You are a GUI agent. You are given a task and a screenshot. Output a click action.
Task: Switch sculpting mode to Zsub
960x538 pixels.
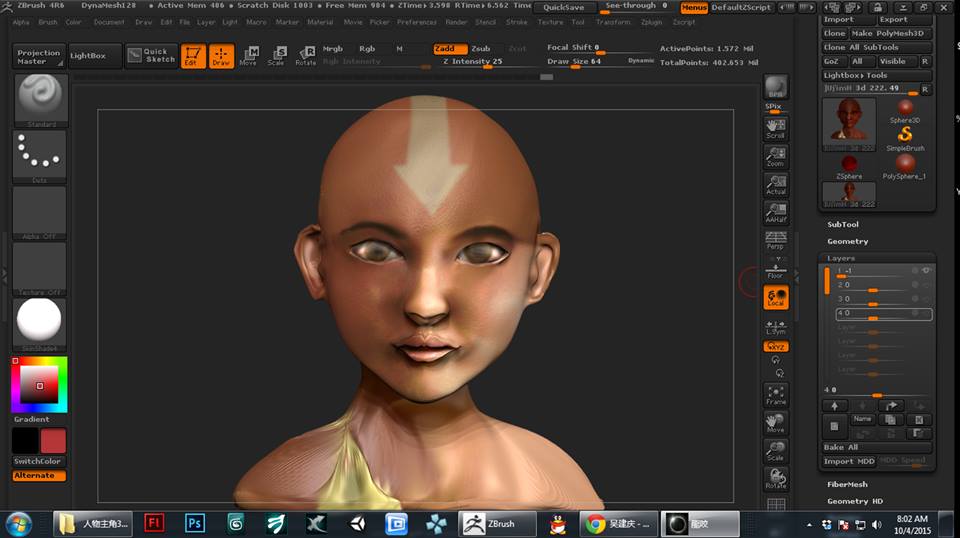coord(481,48)
